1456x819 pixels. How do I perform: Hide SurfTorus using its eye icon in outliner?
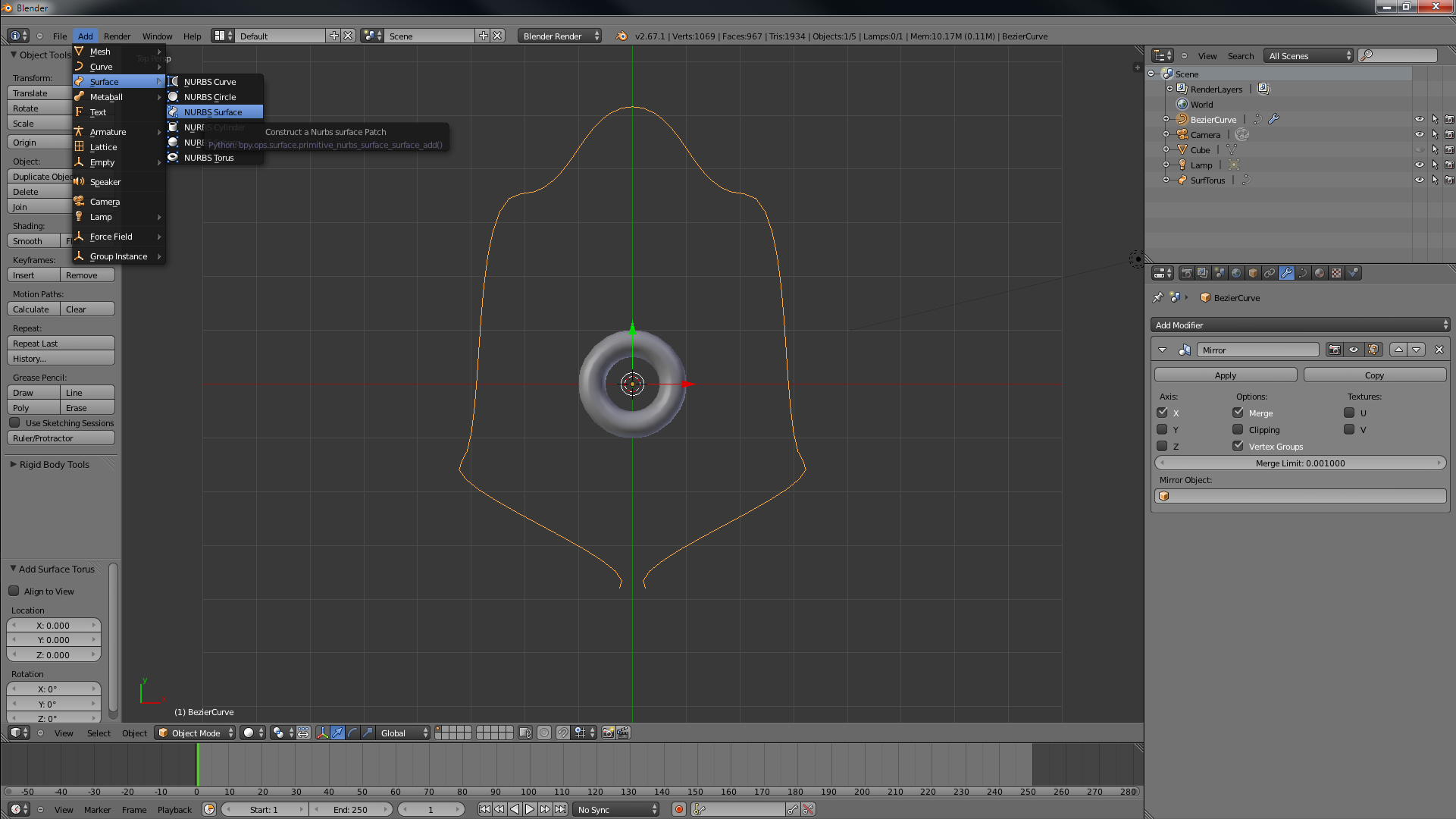[1419, 180]
